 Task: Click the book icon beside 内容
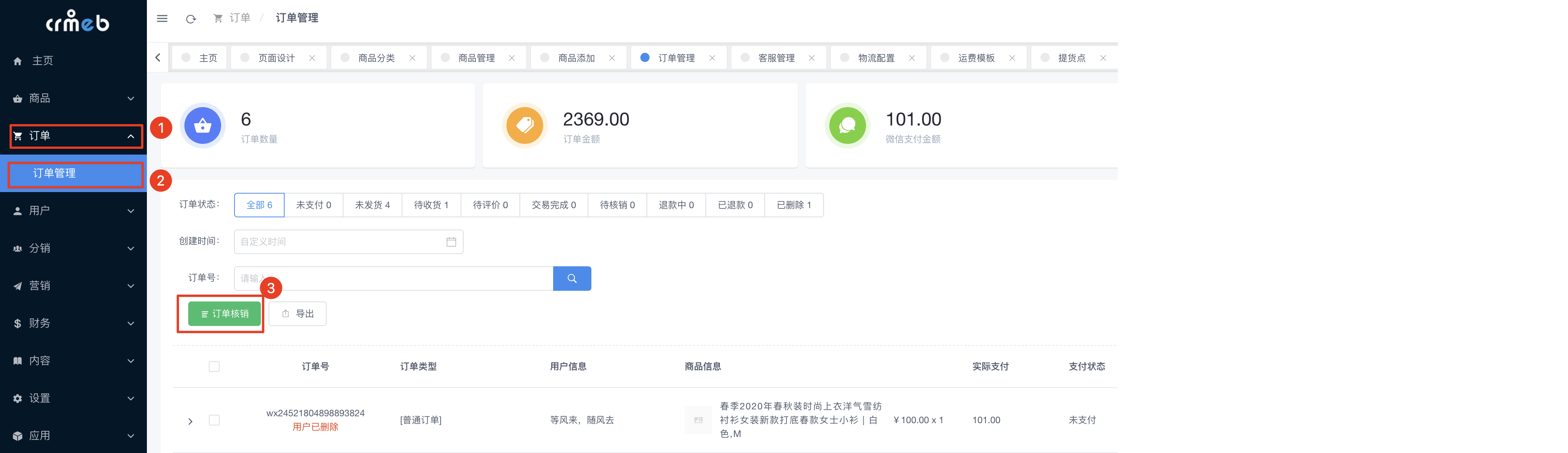click(18, 361)
